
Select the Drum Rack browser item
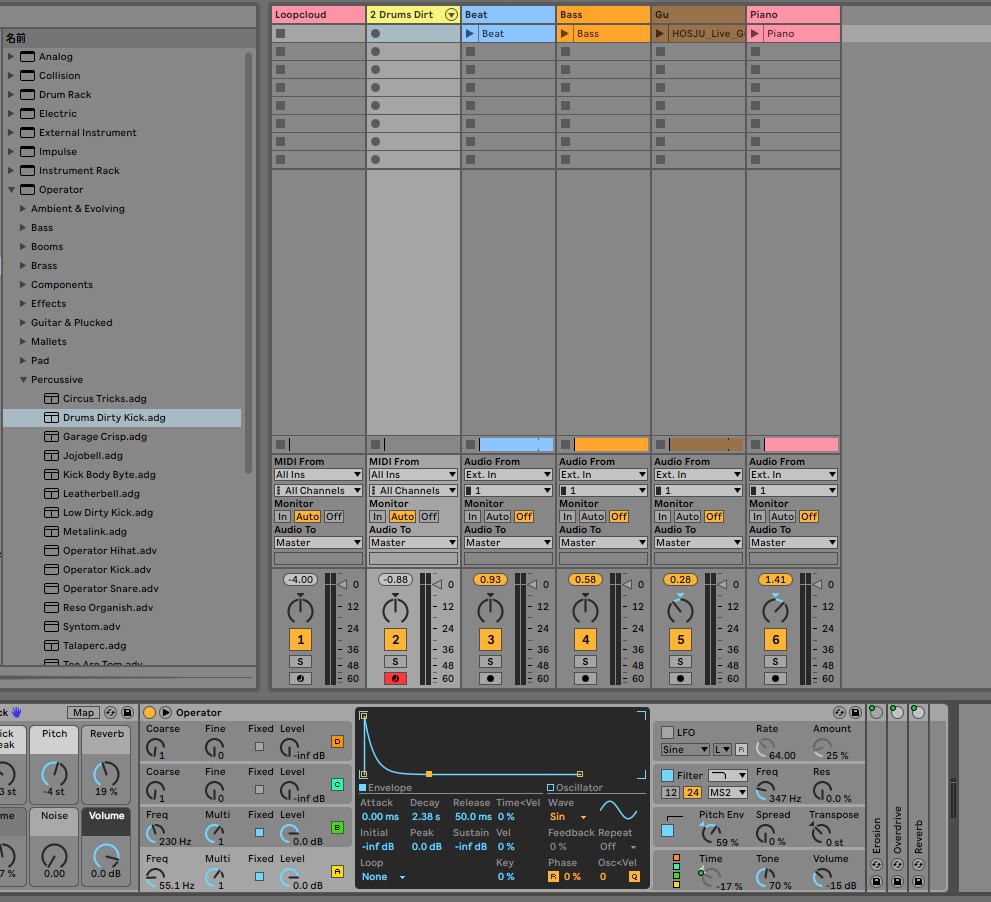click(x=65, y=94)
